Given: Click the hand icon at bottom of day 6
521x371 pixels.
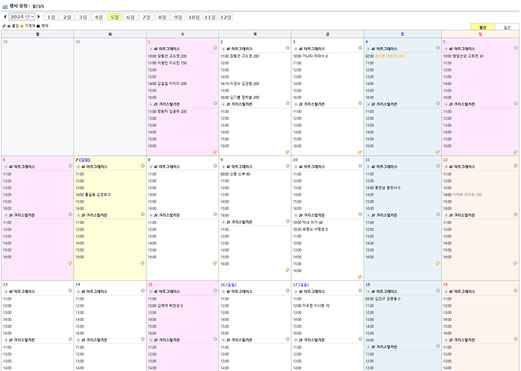Looking at the screenshot, I should (x=70, y=263).
